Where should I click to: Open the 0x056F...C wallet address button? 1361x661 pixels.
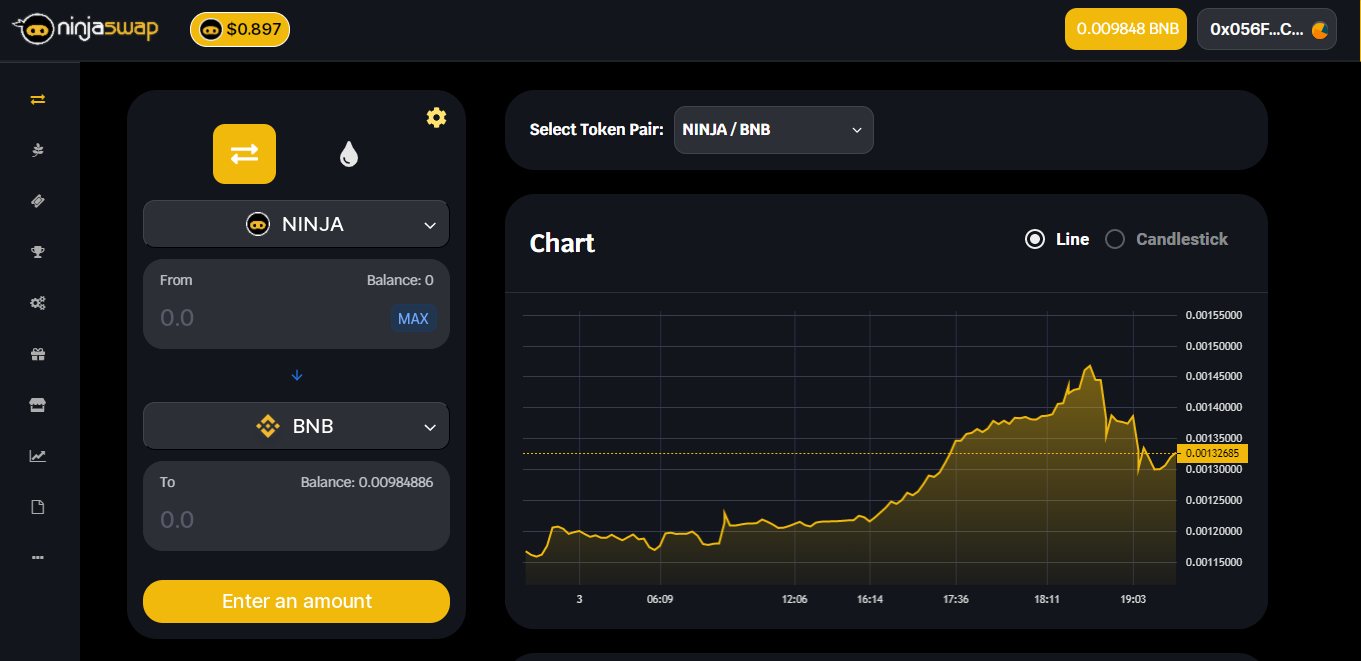(1267, 29)
